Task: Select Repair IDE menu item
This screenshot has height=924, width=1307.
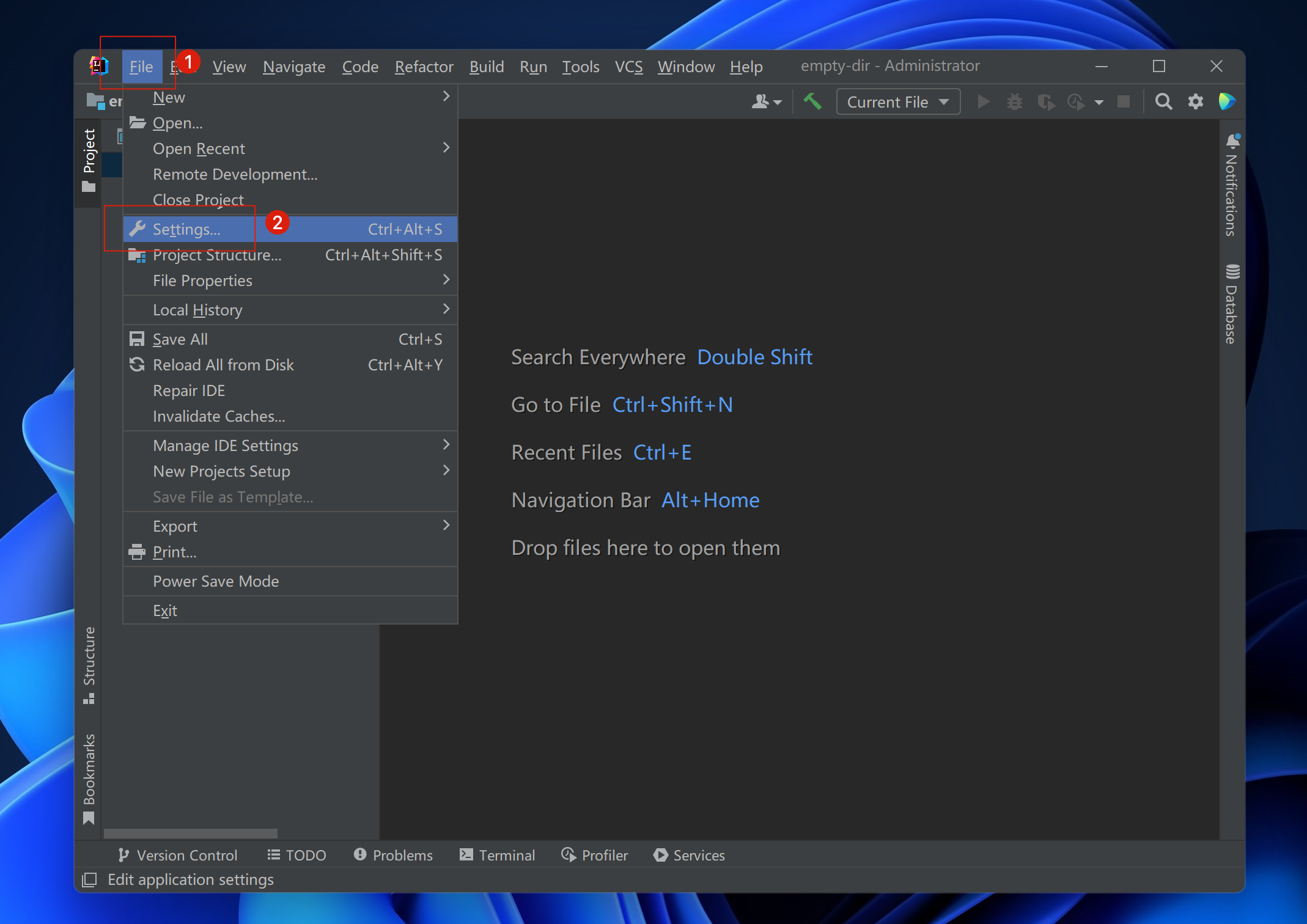Action: (x=290, y=391)
